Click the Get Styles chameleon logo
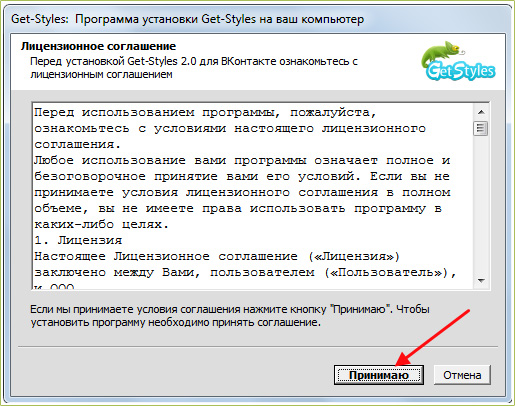 pos(459,61)
